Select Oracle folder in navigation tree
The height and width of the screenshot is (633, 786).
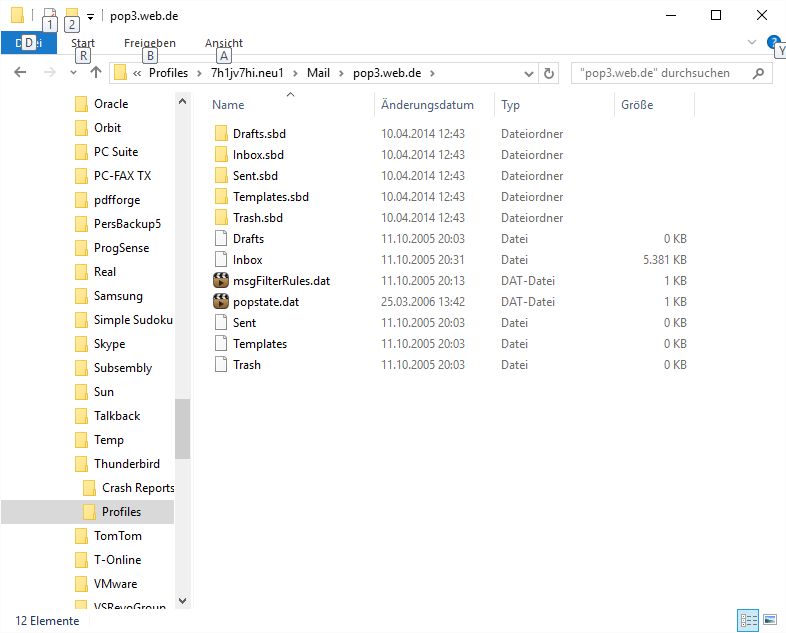pos(102,104)
